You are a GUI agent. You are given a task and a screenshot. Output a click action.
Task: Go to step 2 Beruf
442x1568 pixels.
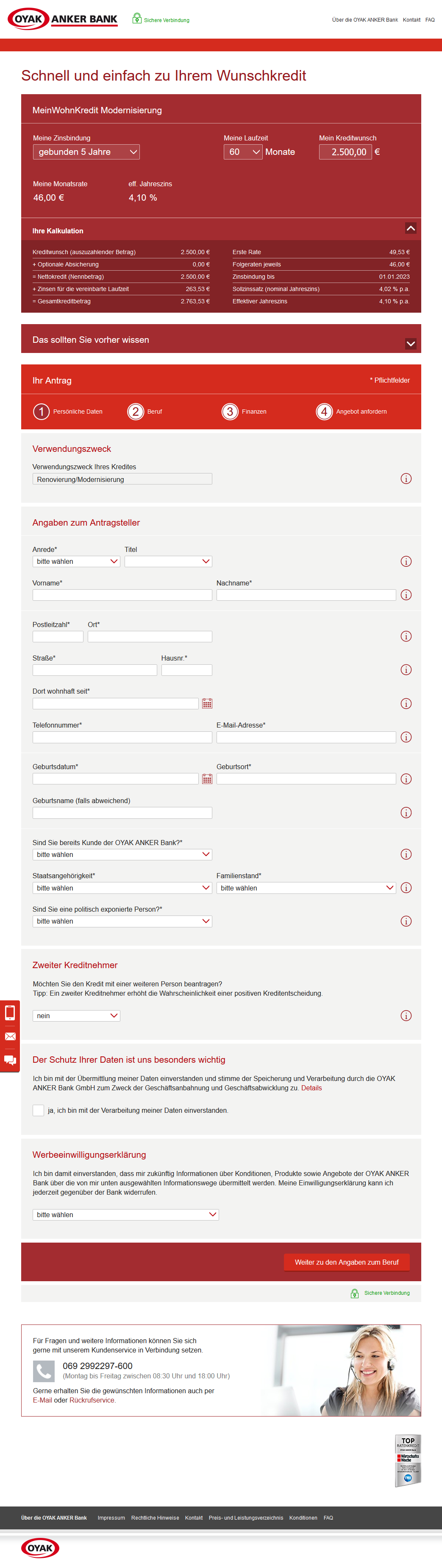coord(136,412)
